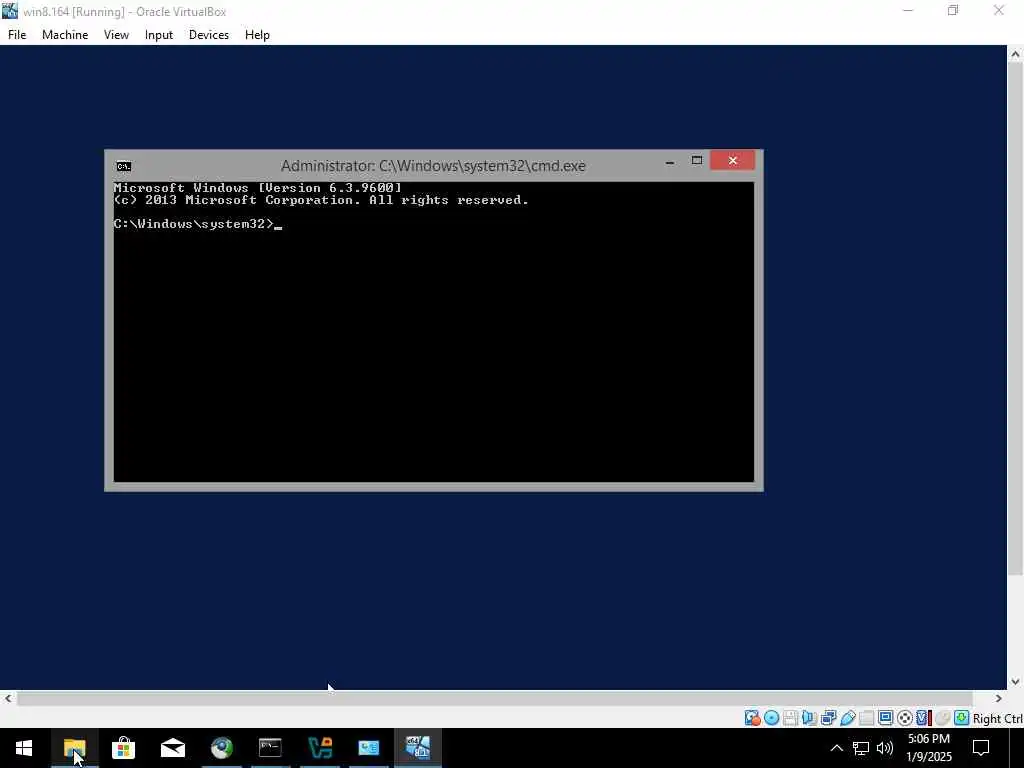Click the volume speaker tray icon

coord(885,748)
